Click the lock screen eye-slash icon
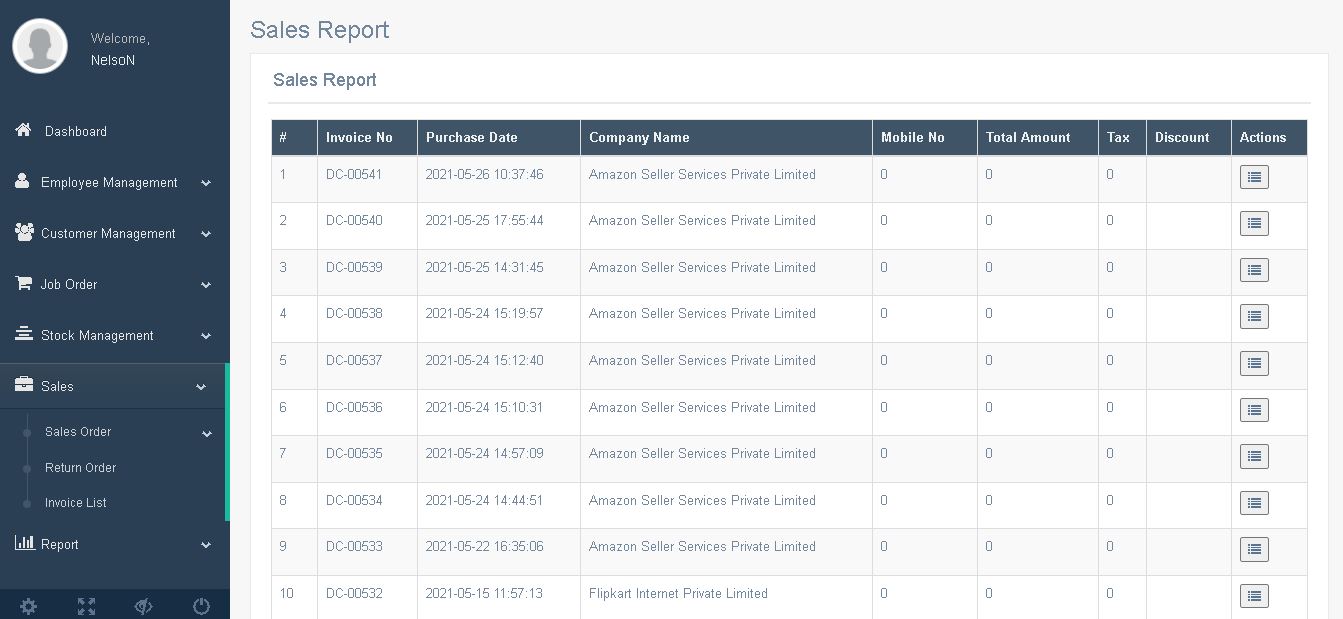This screenshot has height=619, width=1343. pyautogui.click(x=143, y=606)
